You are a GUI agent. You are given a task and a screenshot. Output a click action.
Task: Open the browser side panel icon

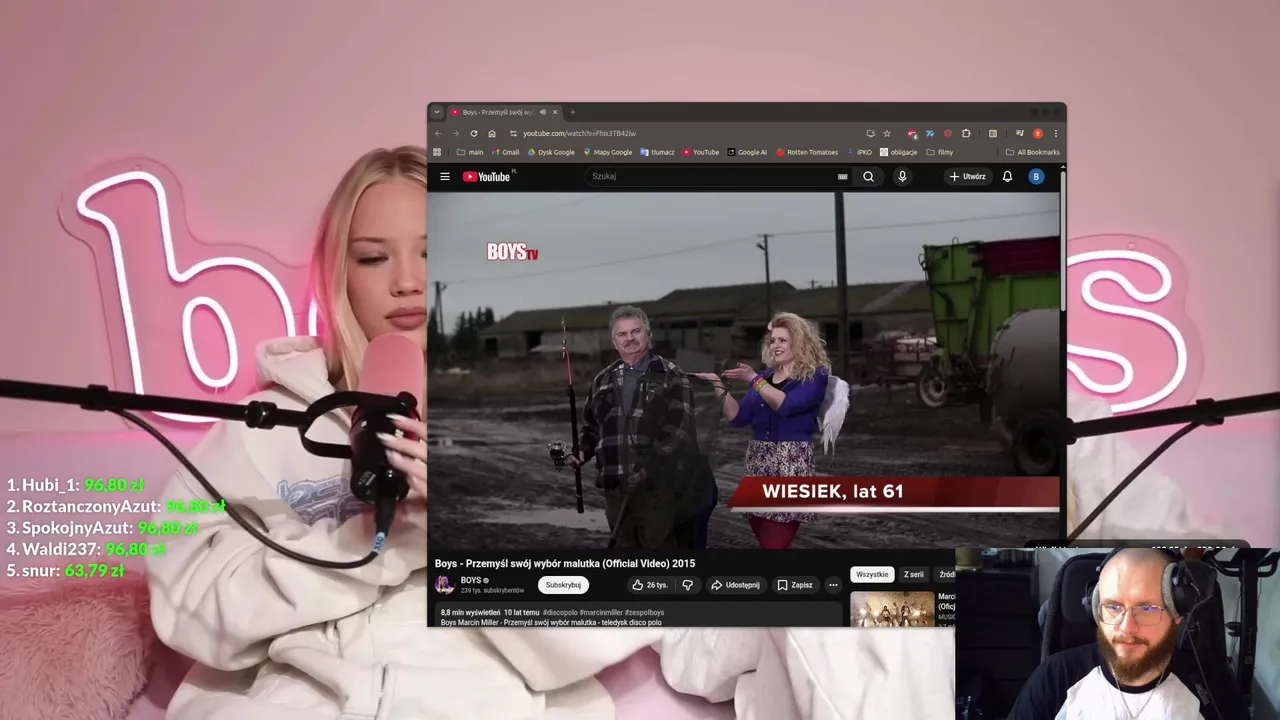[993, 133]
